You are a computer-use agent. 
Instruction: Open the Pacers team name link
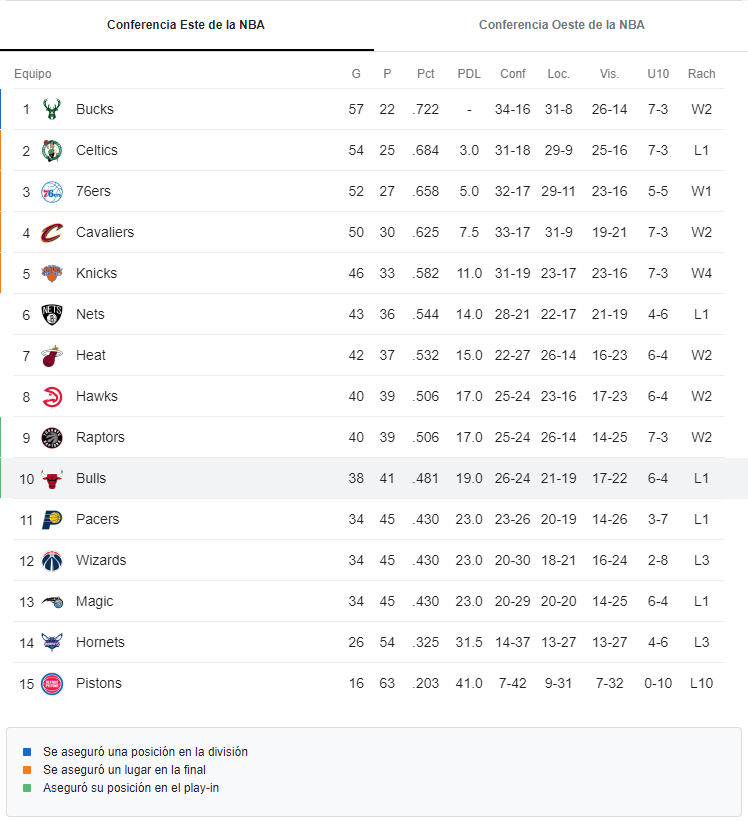pos(97,519)
